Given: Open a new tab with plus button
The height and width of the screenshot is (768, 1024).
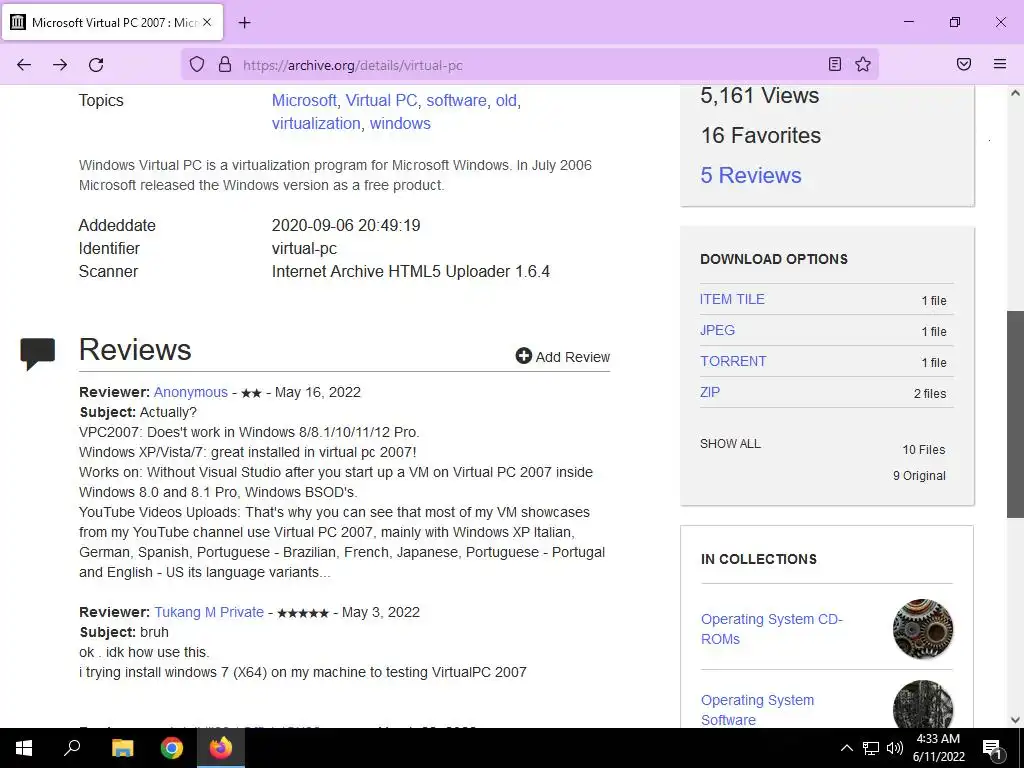Looking at the screenshot, I should [x=244, y=23].
